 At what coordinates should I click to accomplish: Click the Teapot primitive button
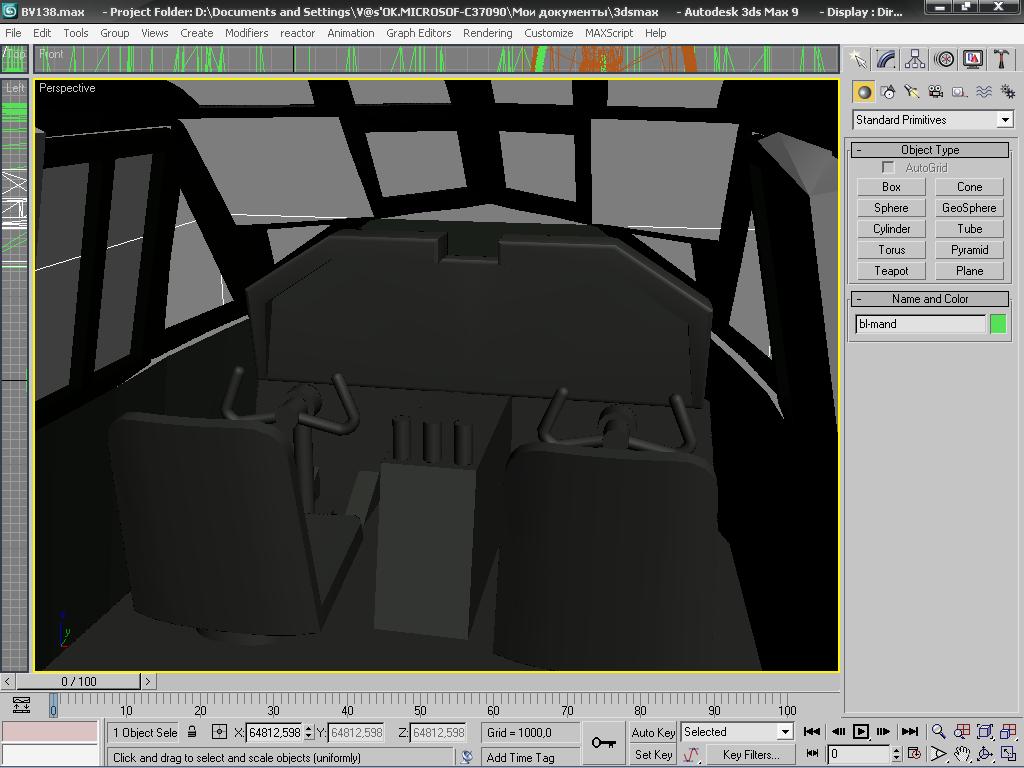coord(891,271)
